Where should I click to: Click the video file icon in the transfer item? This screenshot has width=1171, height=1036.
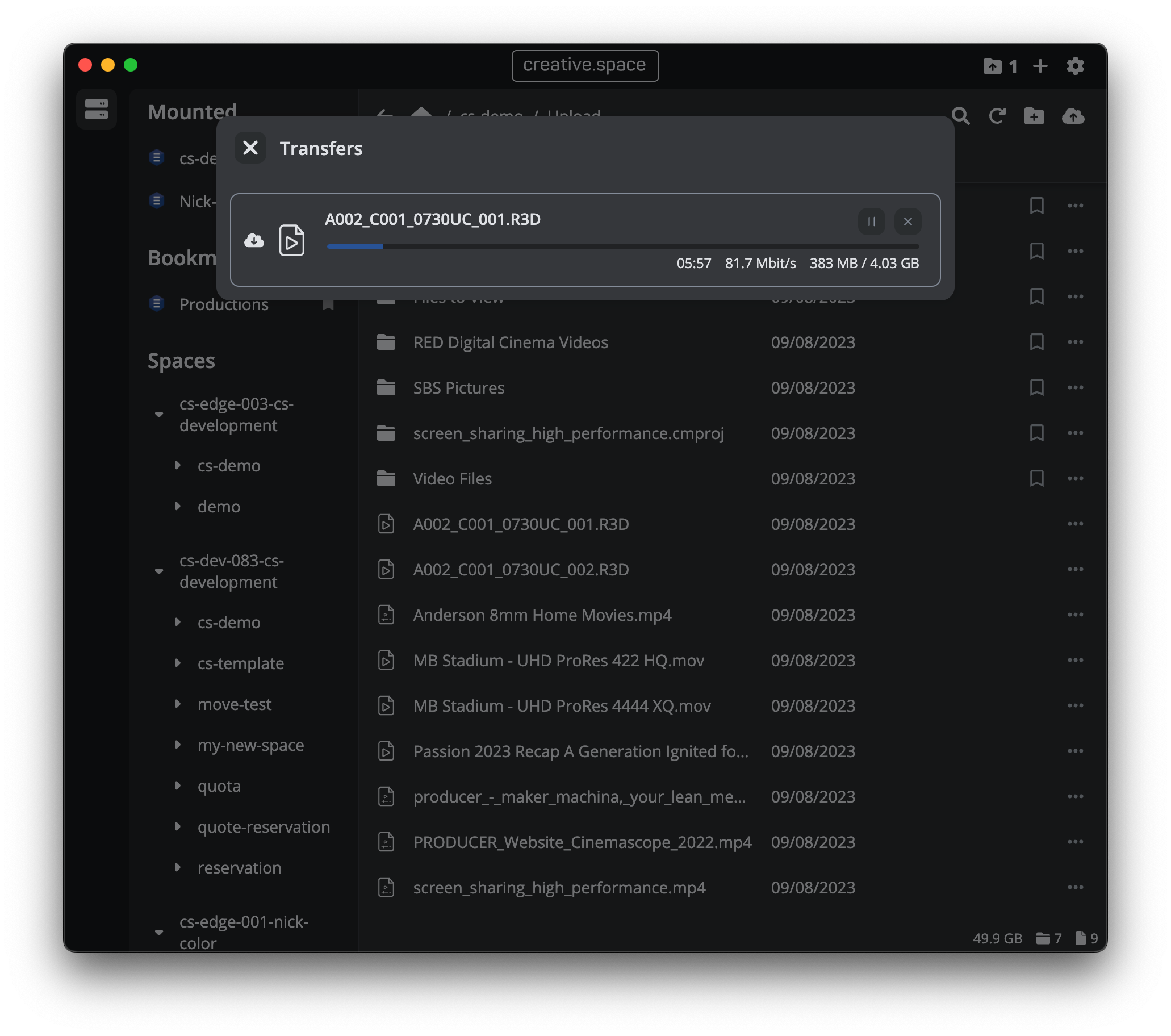pos(291,240)
